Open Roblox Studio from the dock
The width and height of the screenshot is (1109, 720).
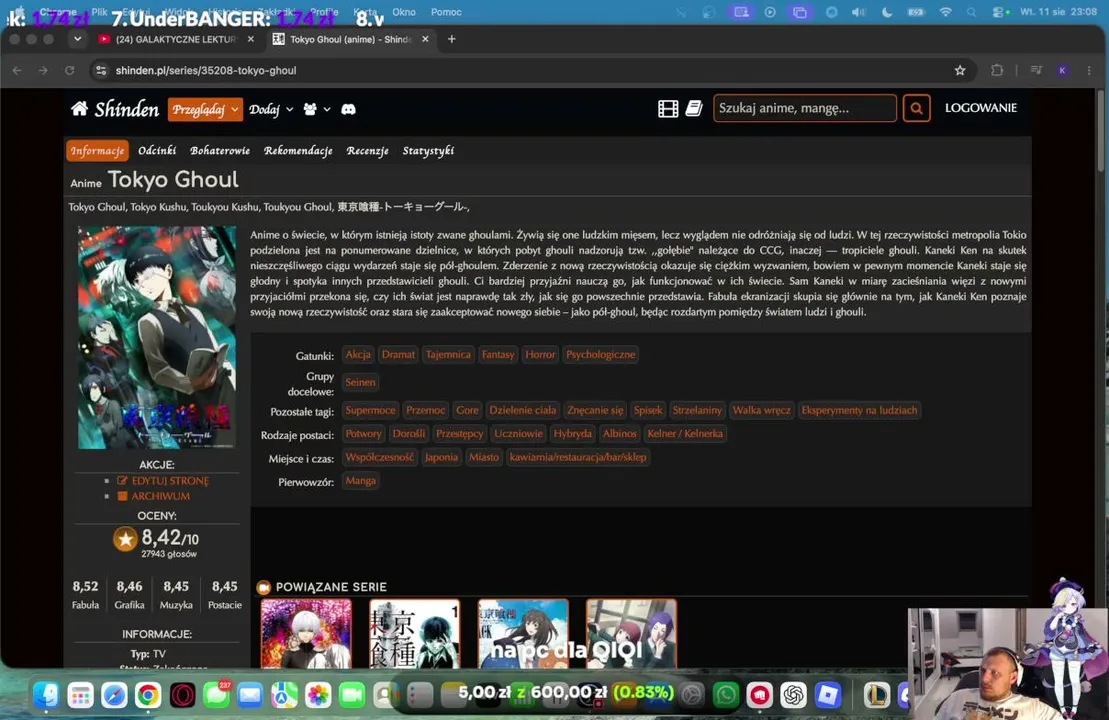[828, 695]
